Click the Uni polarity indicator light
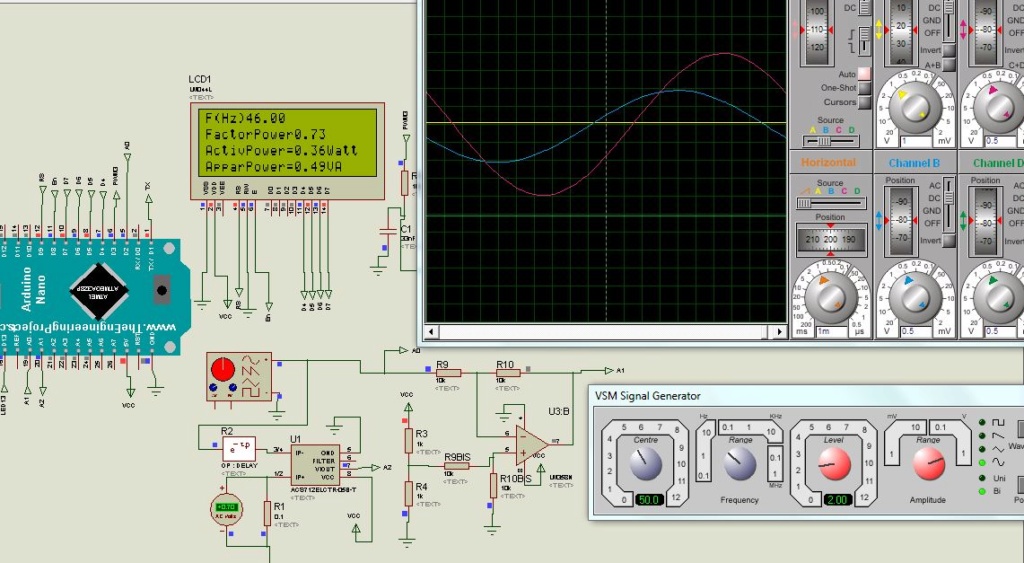The height and width of the screenshot is (563, 1024). (982, 478)
